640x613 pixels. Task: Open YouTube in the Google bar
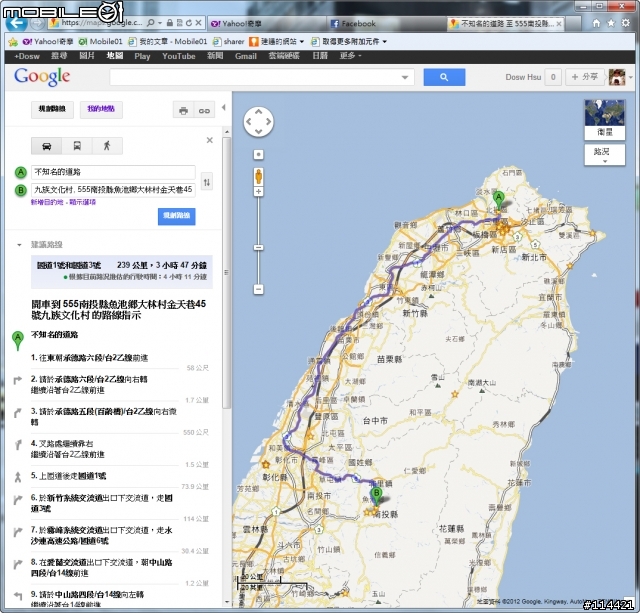click(178, 56)
